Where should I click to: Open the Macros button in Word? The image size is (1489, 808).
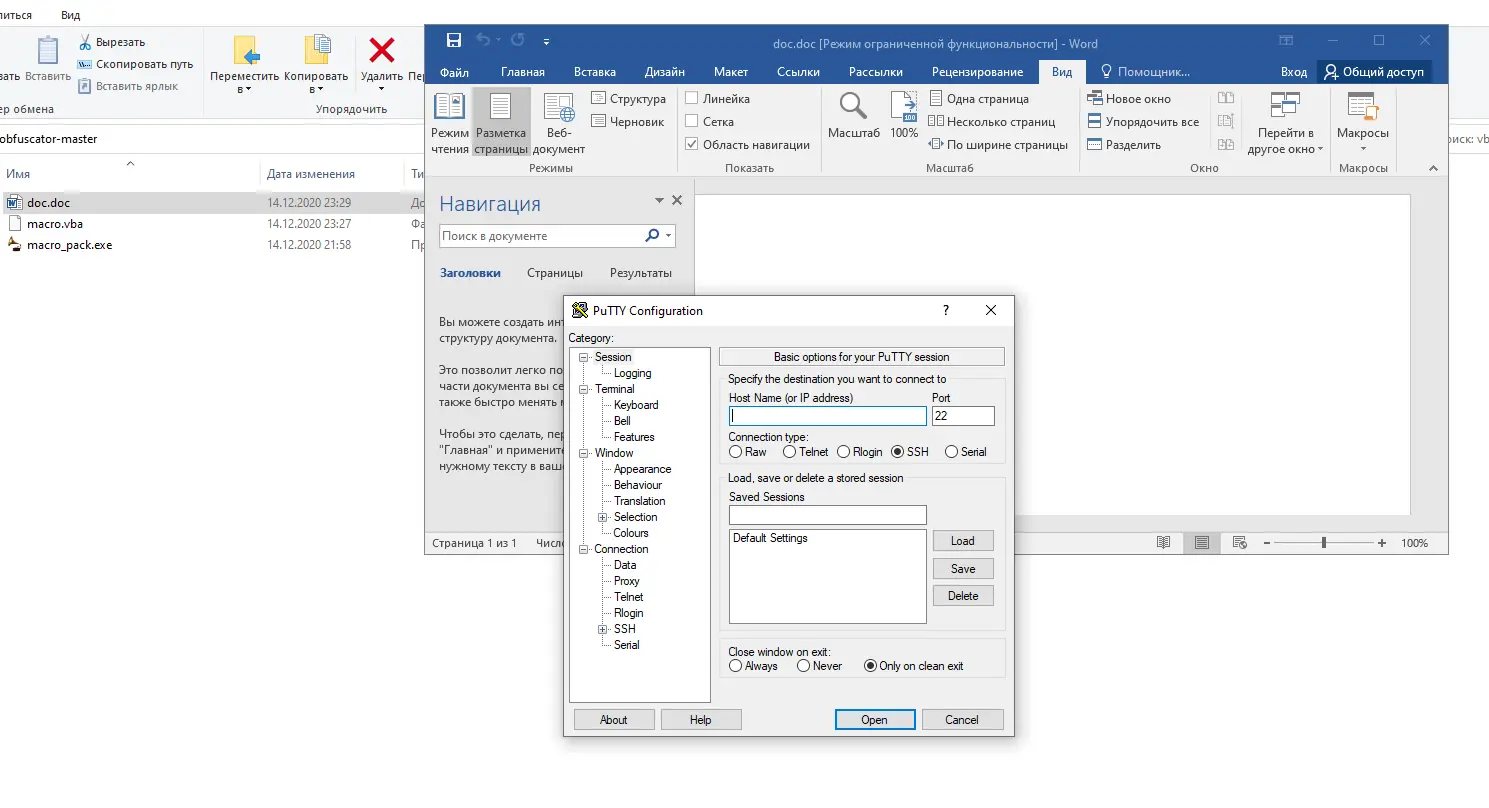[x=1362, y=122]
